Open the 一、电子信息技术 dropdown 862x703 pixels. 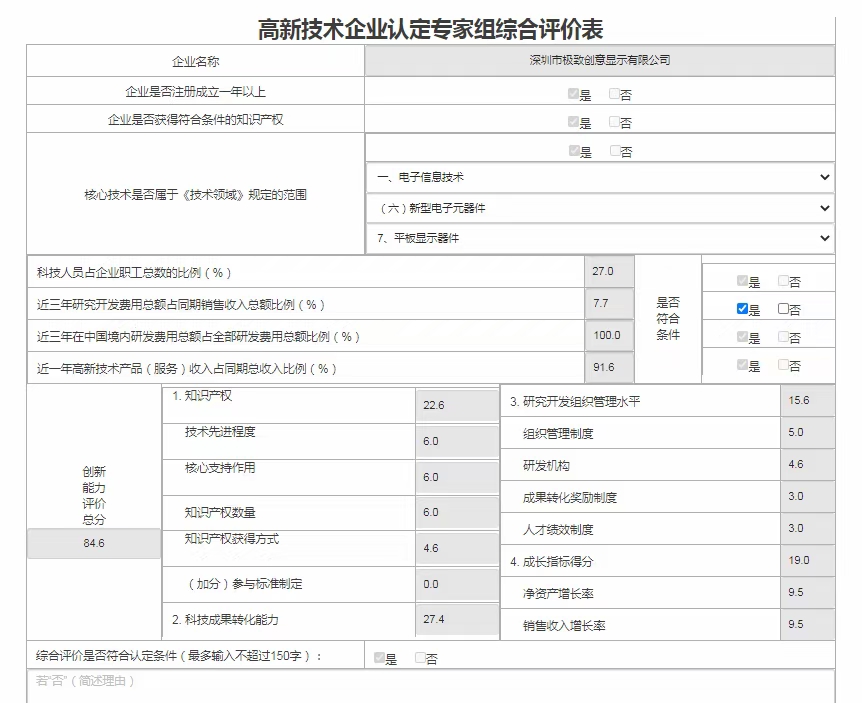click(600, 177)
